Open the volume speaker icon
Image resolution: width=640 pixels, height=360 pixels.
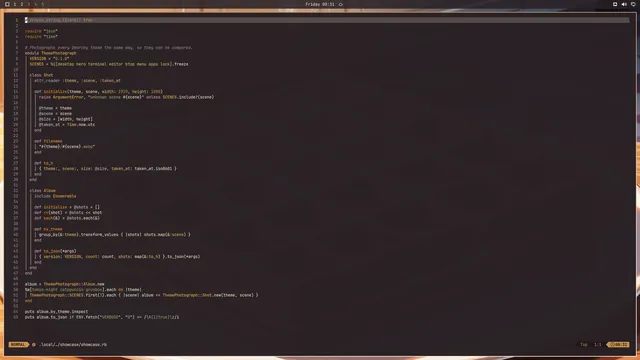624,4
